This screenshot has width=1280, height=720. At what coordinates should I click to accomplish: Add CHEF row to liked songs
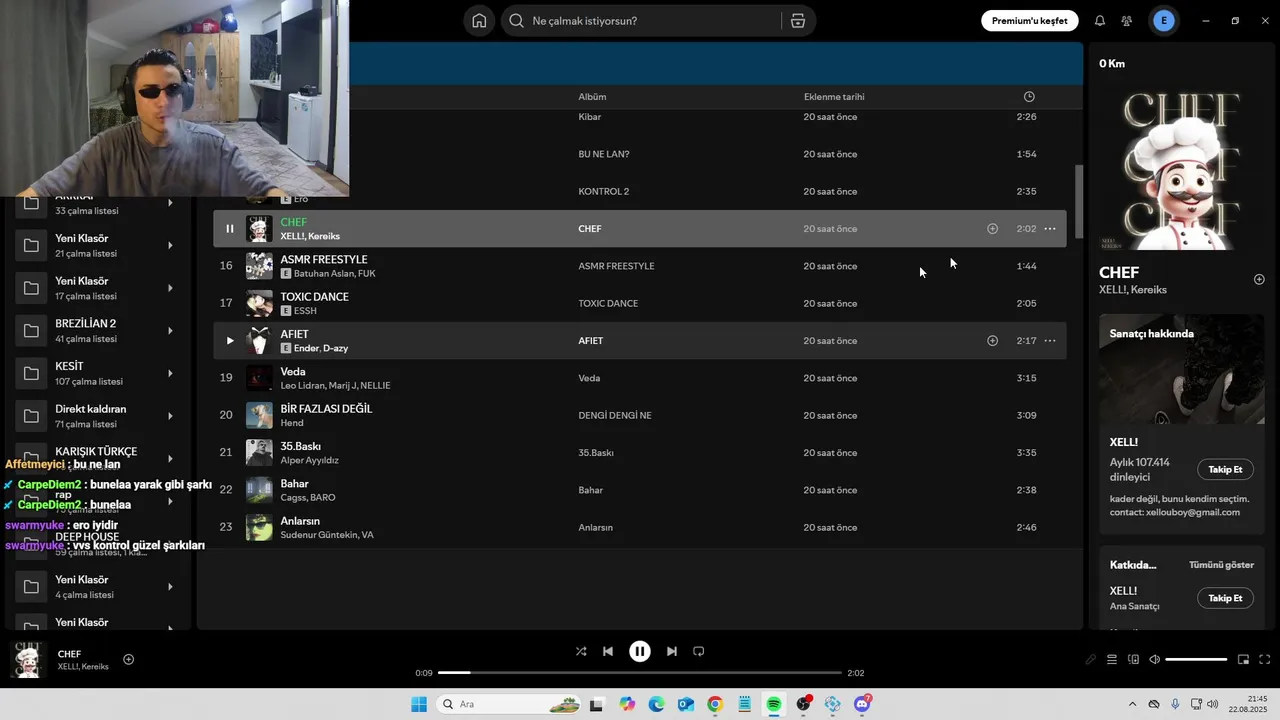(x=992, y=229)
